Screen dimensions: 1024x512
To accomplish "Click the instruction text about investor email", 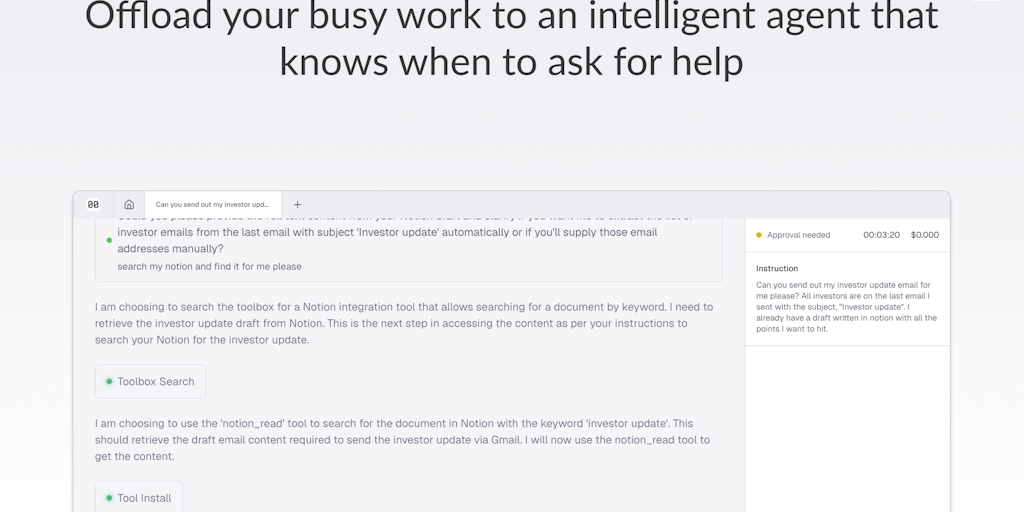I will tap(846, 307).
